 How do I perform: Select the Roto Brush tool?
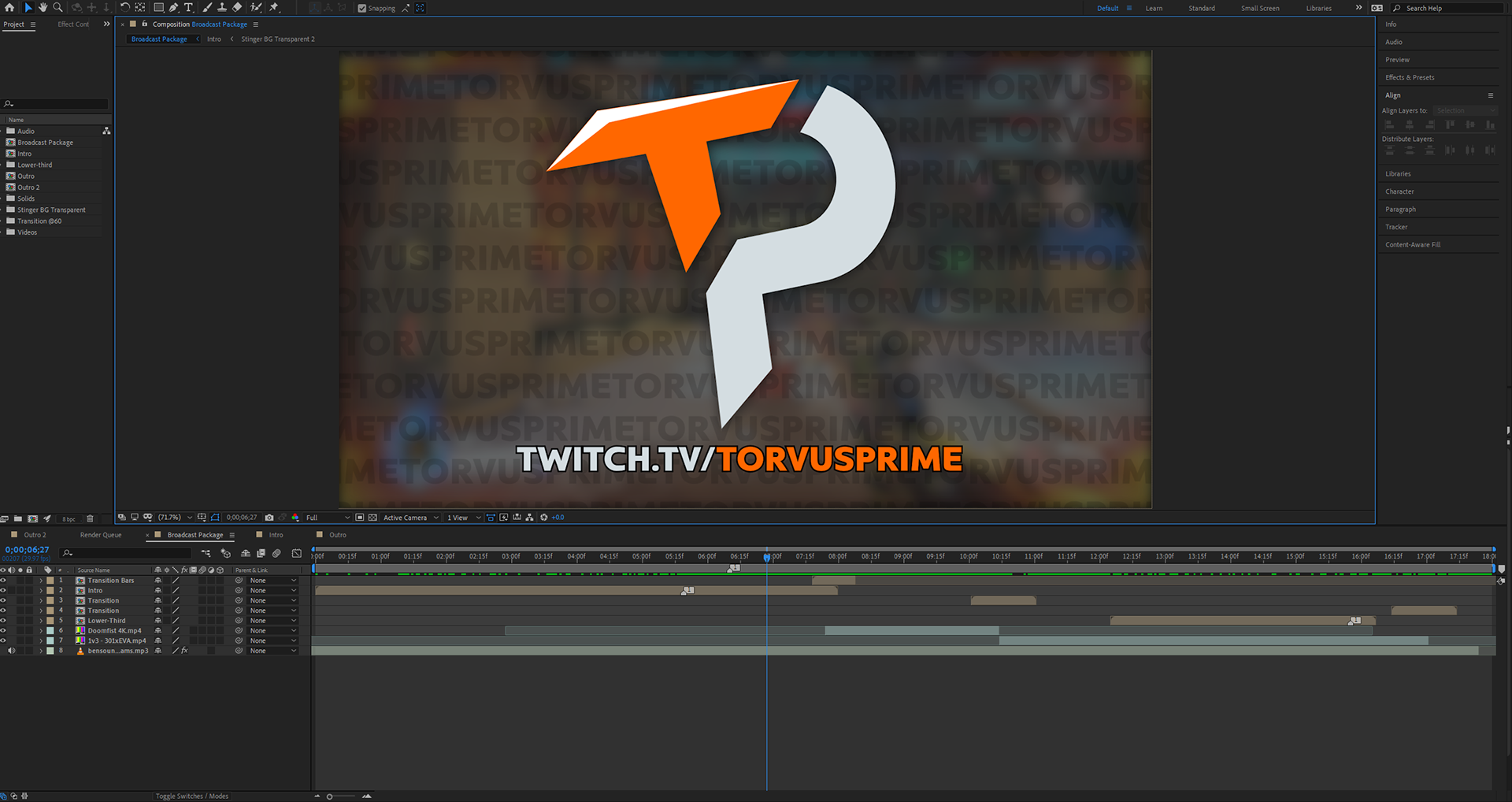256,7
